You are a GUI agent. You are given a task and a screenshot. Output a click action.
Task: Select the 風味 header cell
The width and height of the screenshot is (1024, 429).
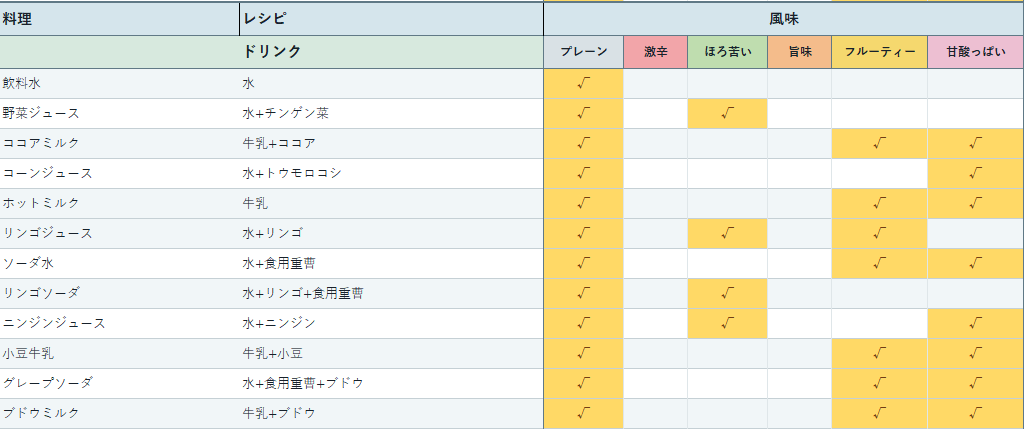[x=784, y=19]
